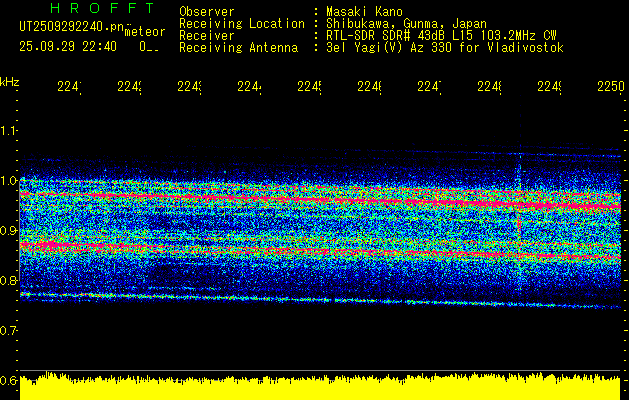The image size is (629, 400).
Task: Click the name Masaki Kano
Action: click(x=364, y=12)
